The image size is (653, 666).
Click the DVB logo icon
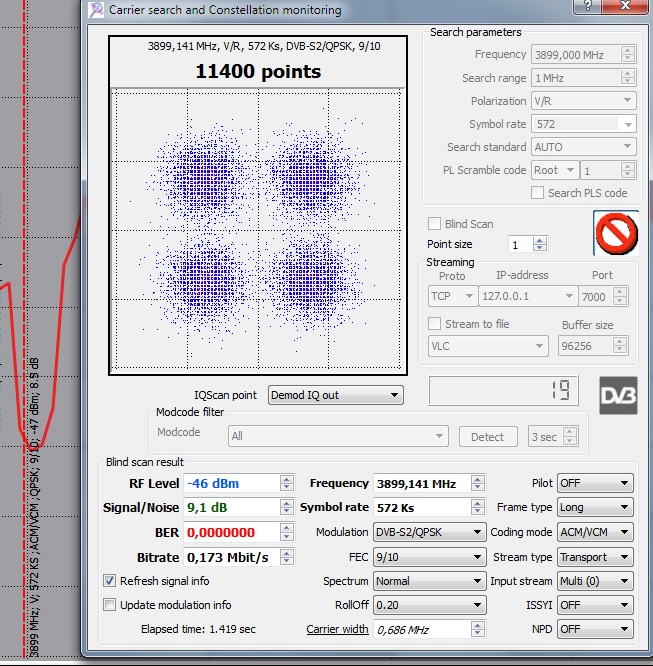pyautogui.click(x=618, y=395)
